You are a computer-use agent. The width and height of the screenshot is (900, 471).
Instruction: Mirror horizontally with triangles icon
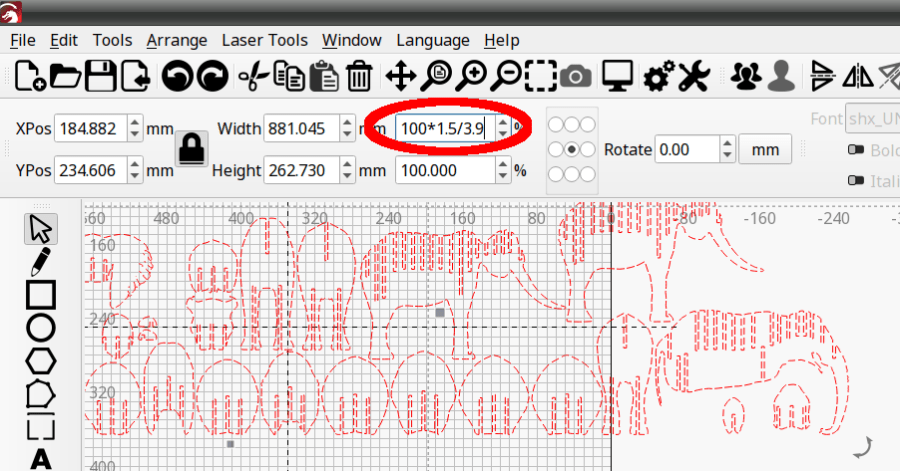(858, 76)
